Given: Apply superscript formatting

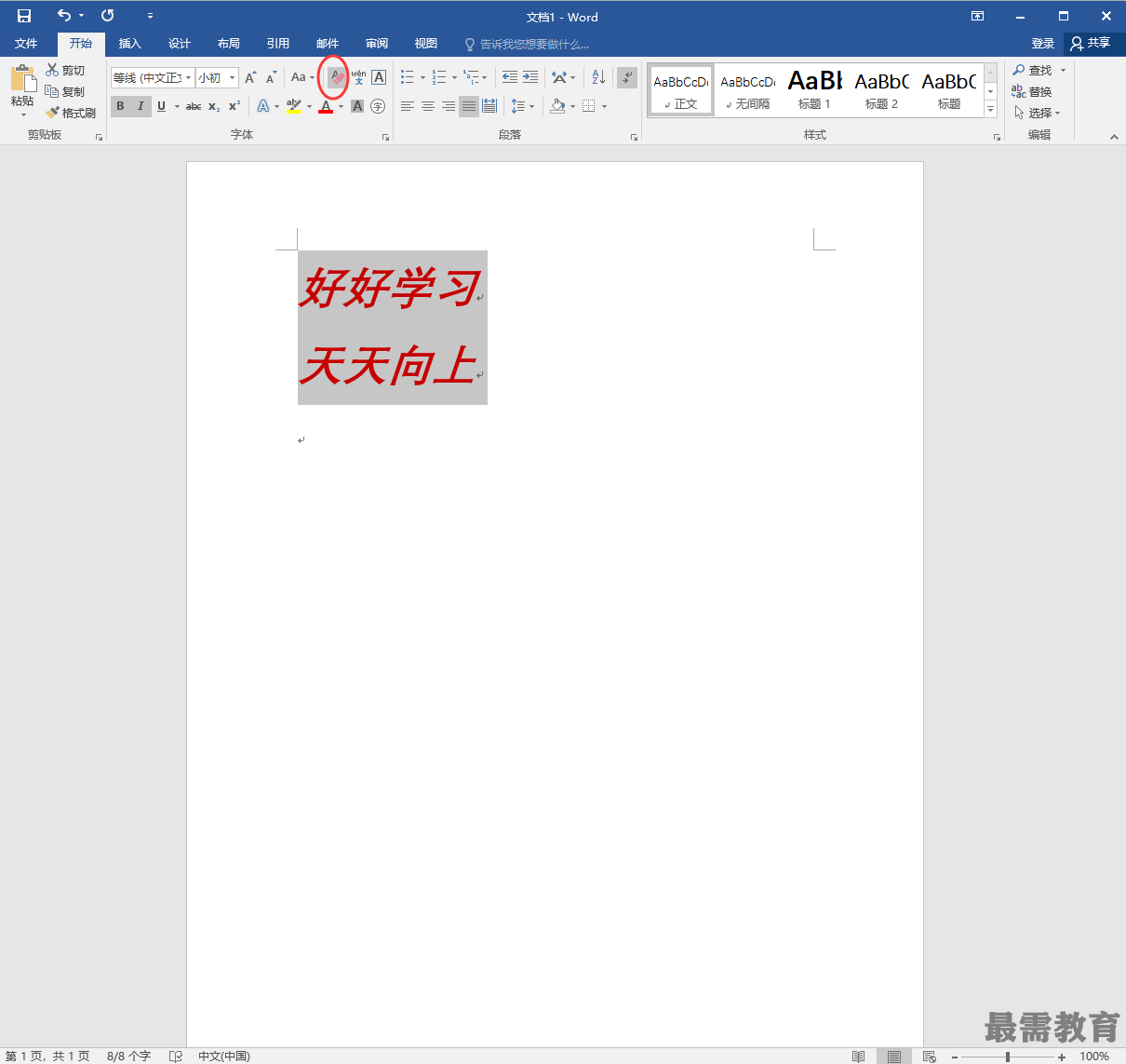Looking at the screenshot, I should (235, 106).
